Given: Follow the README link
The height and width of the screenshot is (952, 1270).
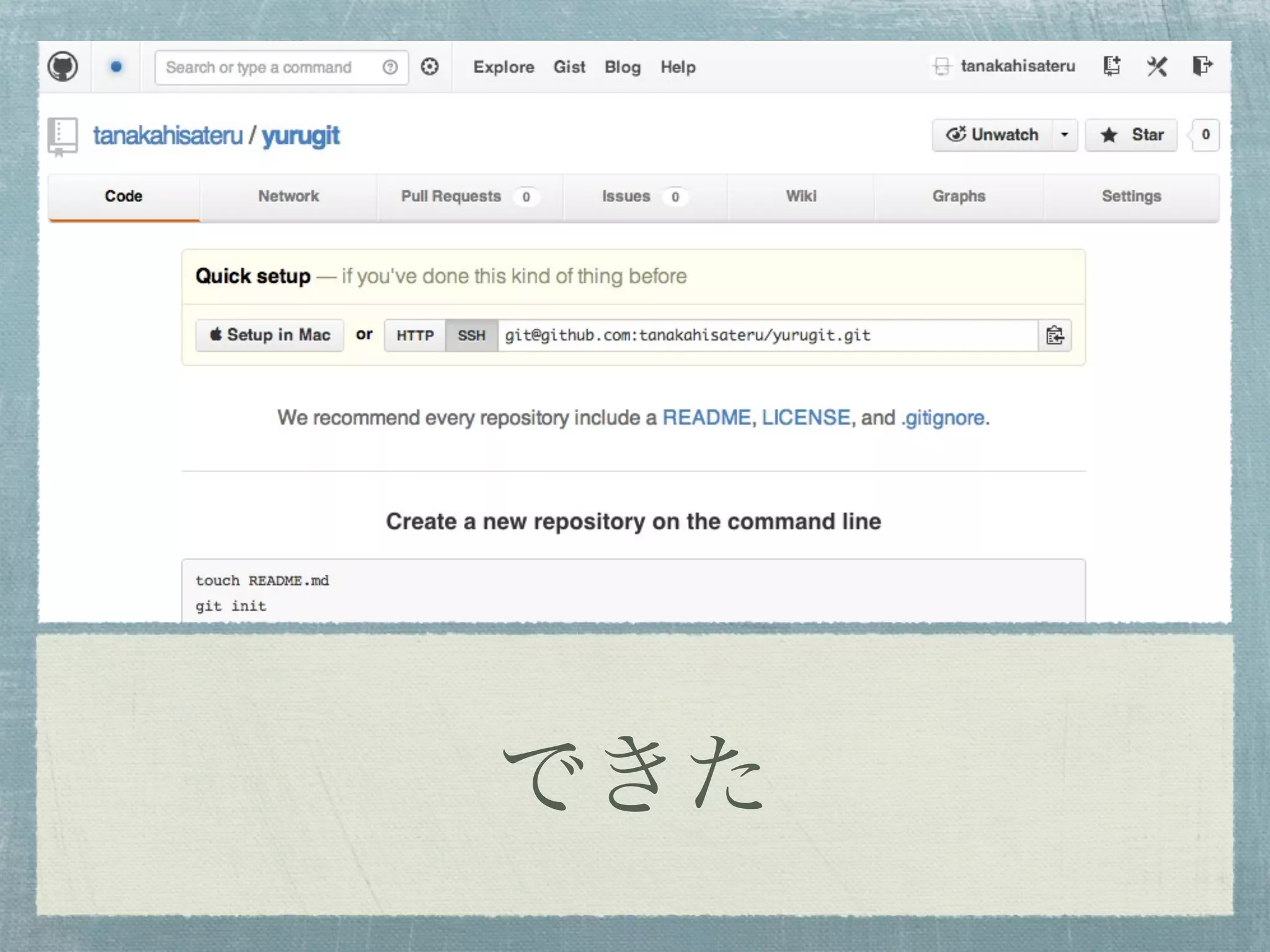Looking at the screenshot, I should coord(706,418).
